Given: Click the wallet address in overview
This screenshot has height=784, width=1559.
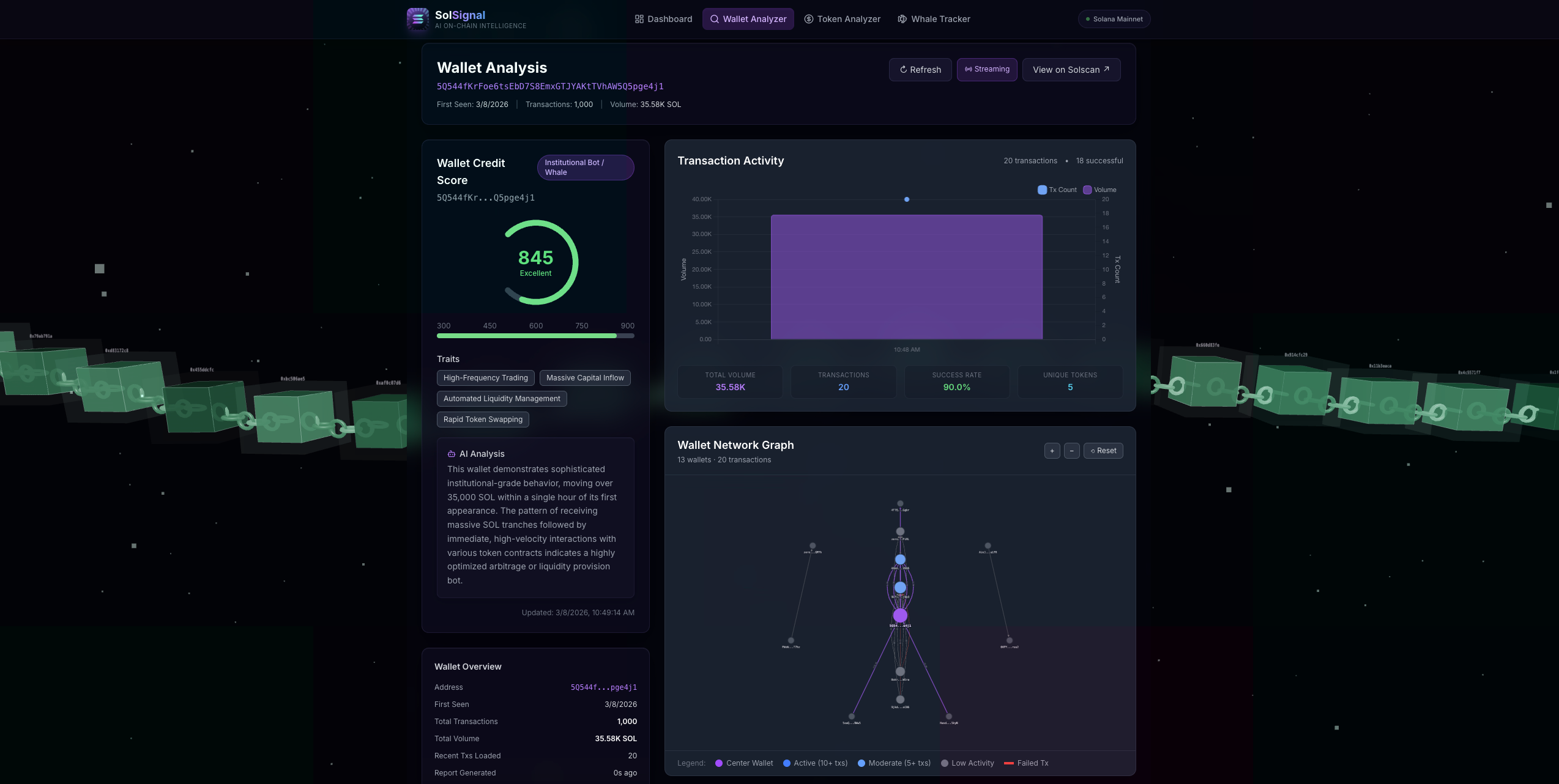Looking at the screenshot, I should 603,687.
